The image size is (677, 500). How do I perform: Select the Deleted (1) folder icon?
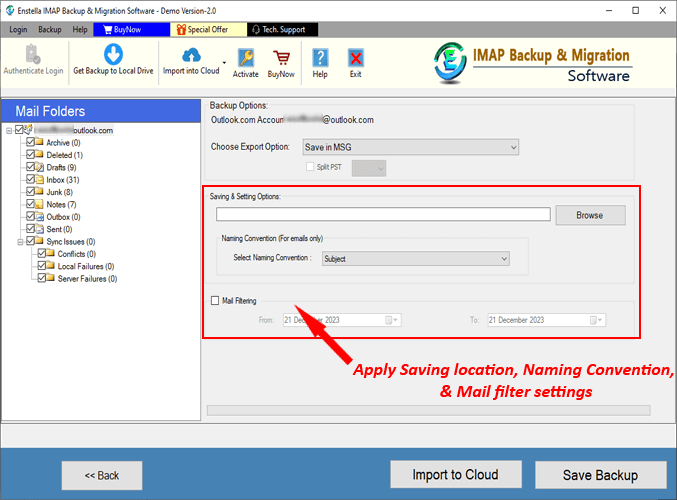[40, 154]
